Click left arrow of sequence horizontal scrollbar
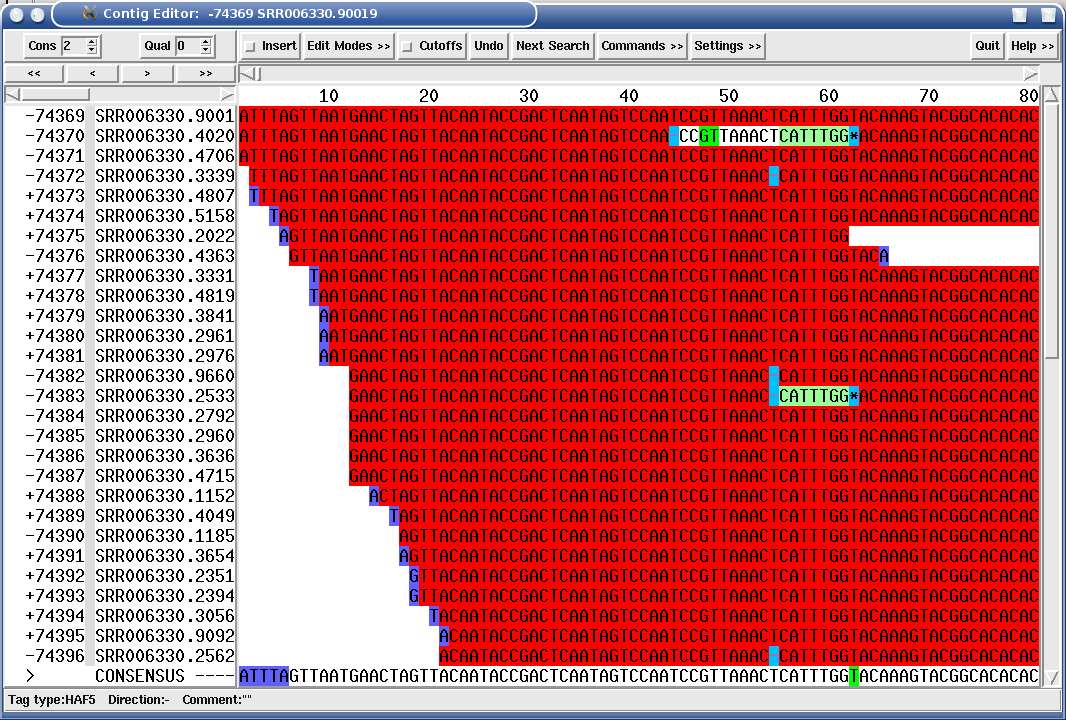Screen dimensions: 1066x720 pyautogui.click(x=247, y=73)
